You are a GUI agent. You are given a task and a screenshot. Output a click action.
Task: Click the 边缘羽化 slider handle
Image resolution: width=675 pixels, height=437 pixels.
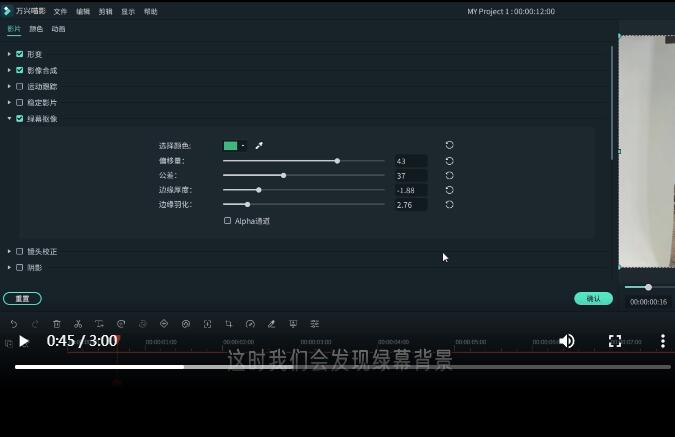tap(248, 205)
